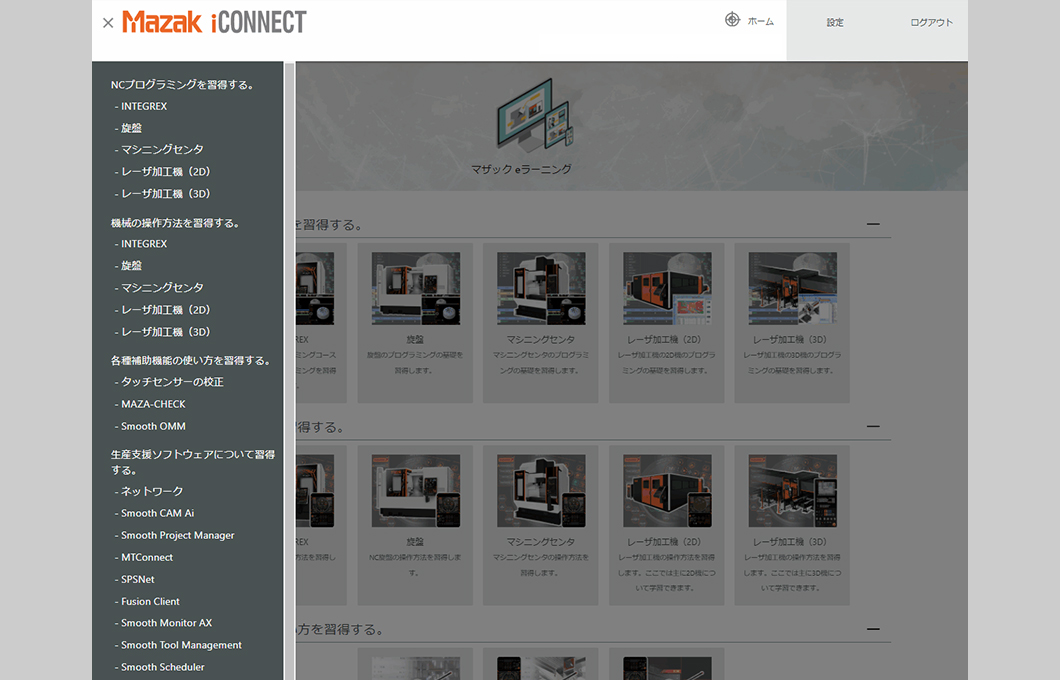The width and height of the screenshot is (1060, 680).
Task: Click the home target icon
Action: tap(732, 20)
